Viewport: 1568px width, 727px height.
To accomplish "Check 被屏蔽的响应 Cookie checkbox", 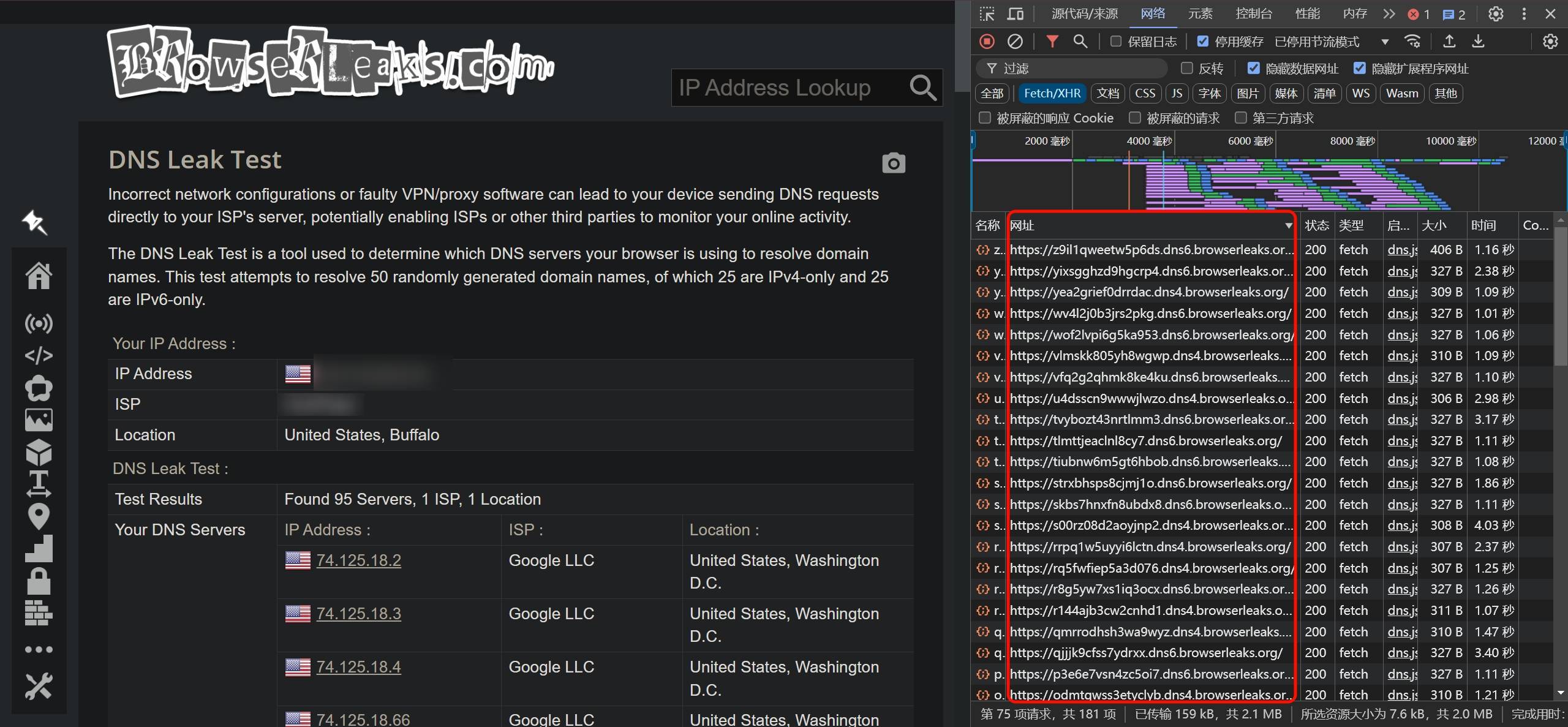I will point(985,118).
